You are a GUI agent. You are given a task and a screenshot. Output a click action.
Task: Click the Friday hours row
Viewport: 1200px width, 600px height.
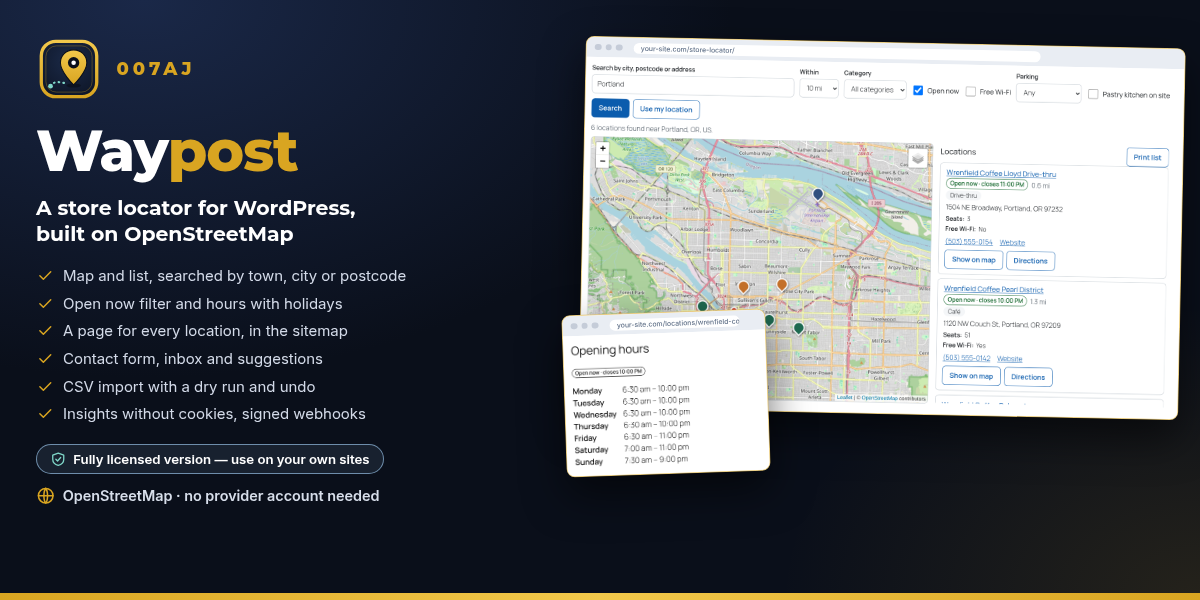tap(632, 437)
